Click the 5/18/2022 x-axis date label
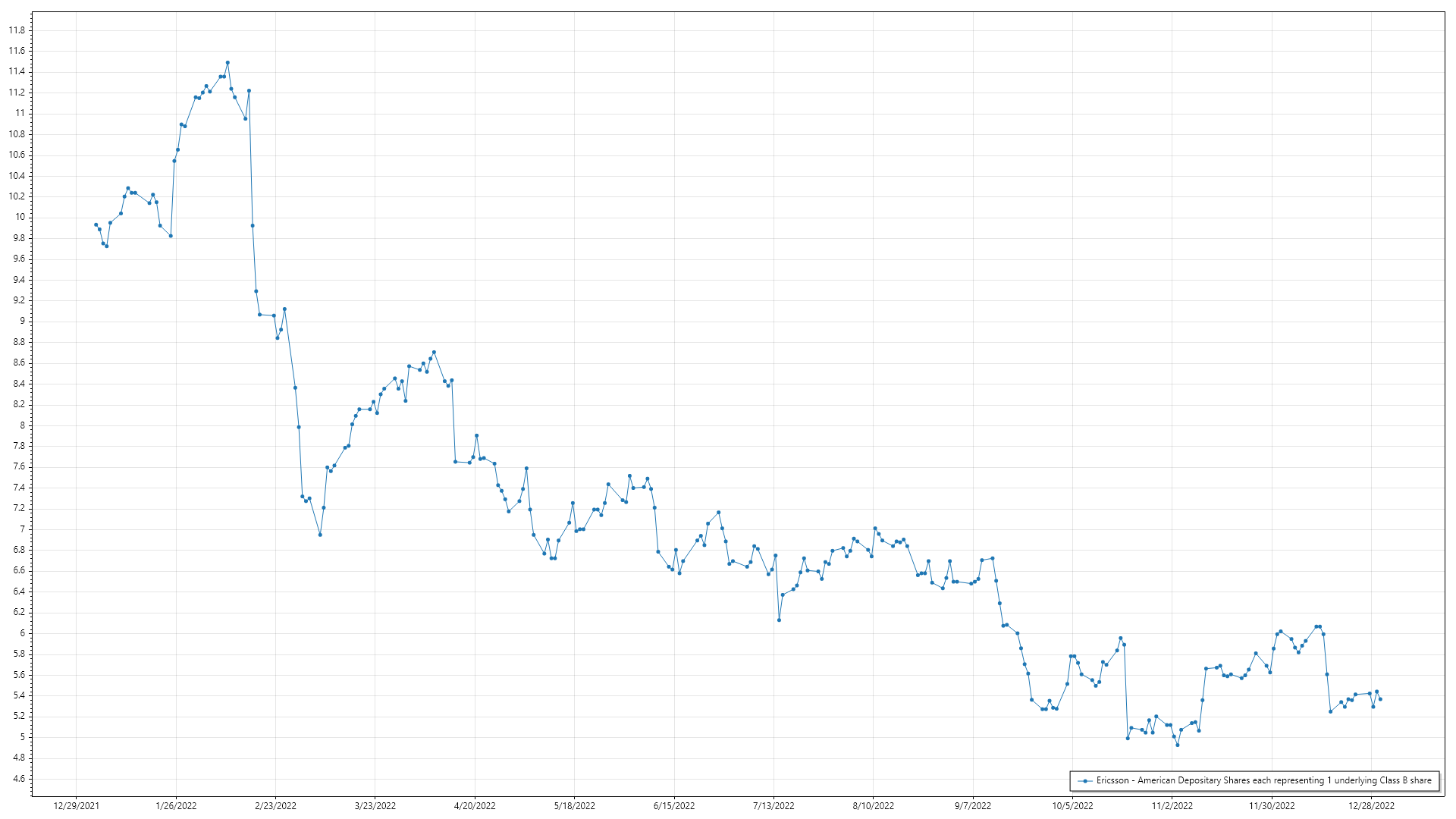This screenshot has width=1456, height=819. [574, 806]
